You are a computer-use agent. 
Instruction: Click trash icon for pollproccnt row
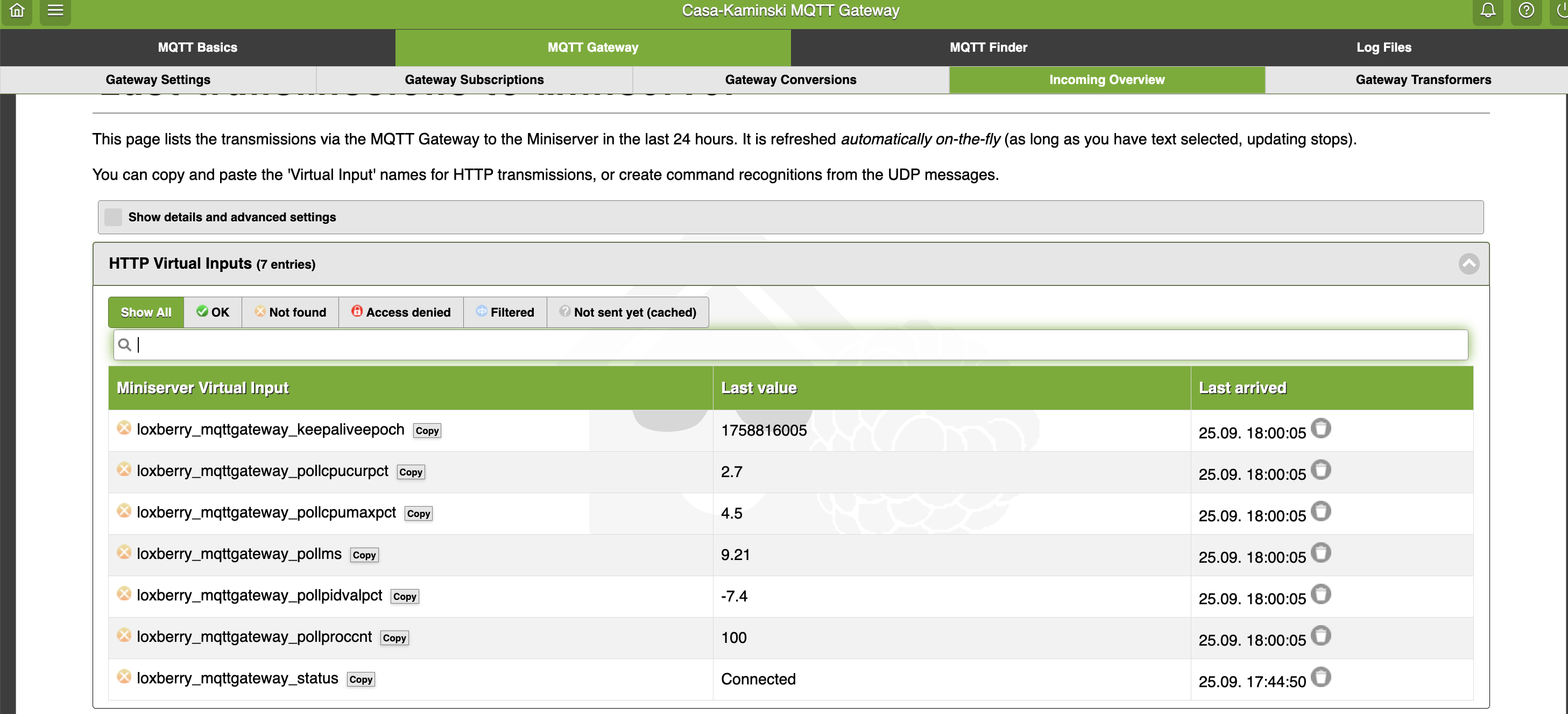[x=1320, y=635]
